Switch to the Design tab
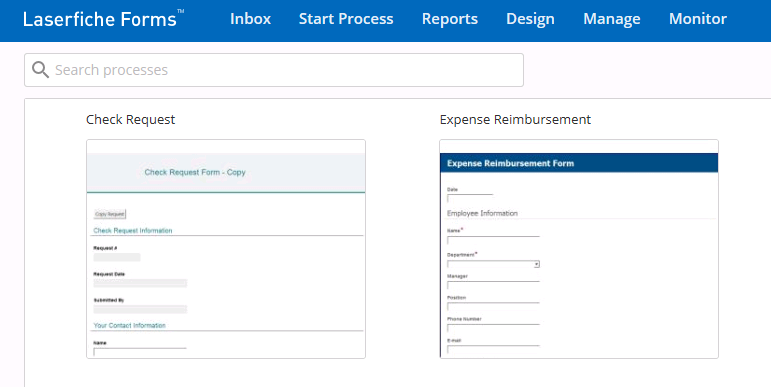 530,19
